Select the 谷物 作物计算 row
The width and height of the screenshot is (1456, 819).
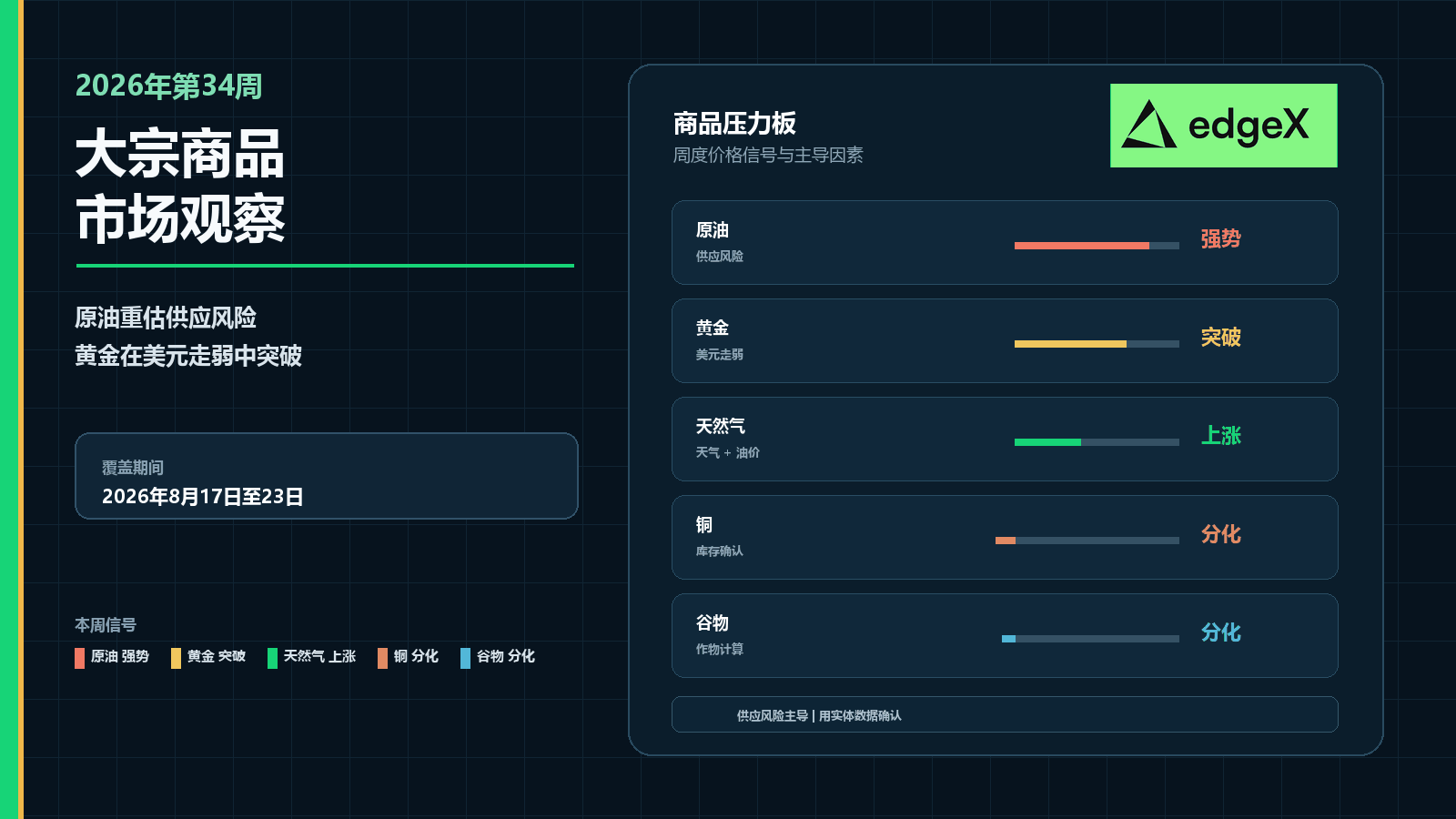coord(1005,636)
